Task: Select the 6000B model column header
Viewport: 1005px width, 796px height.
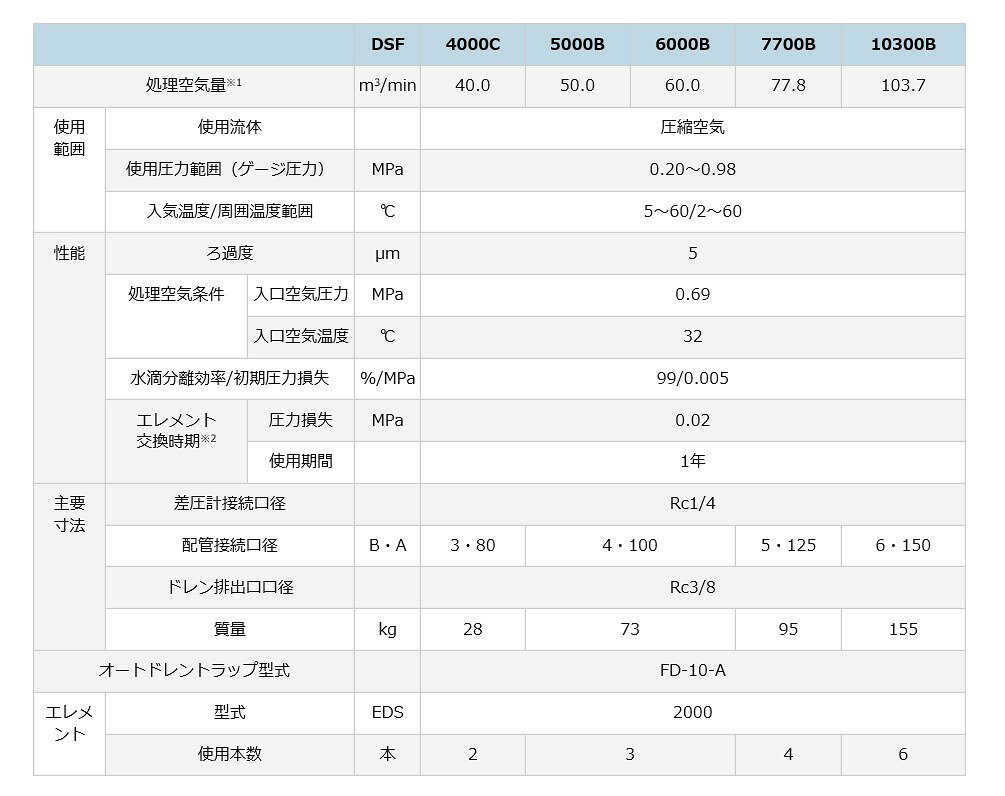Action: click(682, 44)
